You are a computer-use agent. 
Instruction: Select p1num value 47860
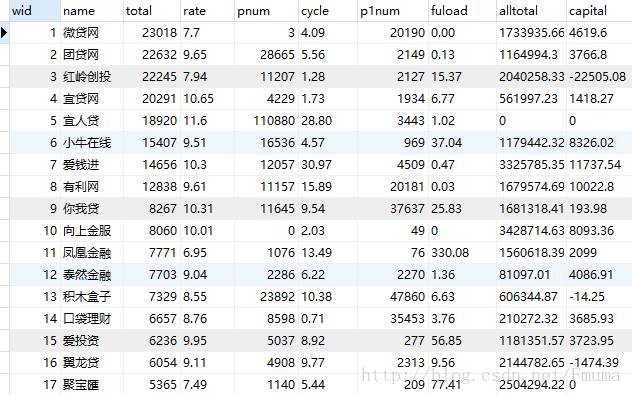tap(407, 297)
